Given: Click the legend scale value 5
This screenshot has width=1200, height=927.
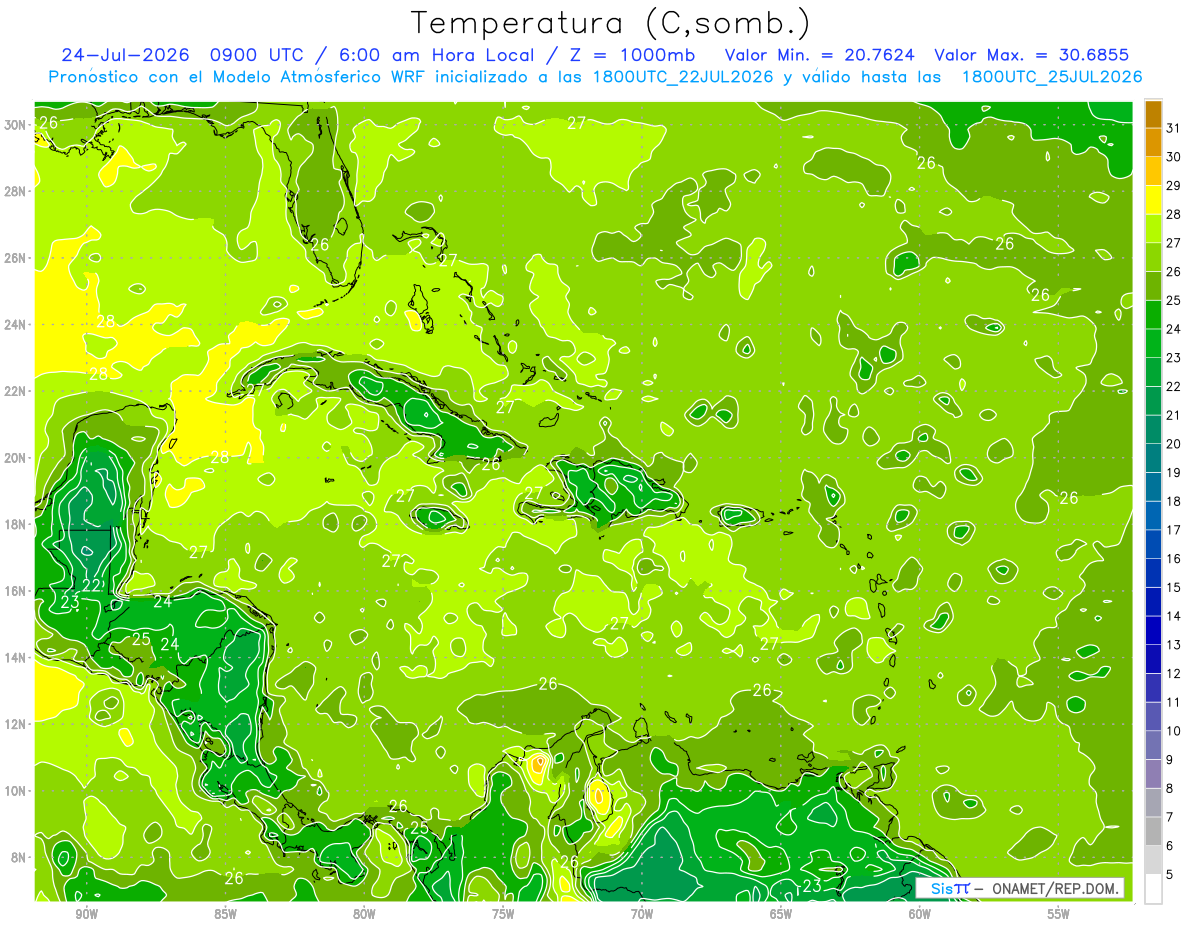Looking at the screenshot, I should 1170,875.
